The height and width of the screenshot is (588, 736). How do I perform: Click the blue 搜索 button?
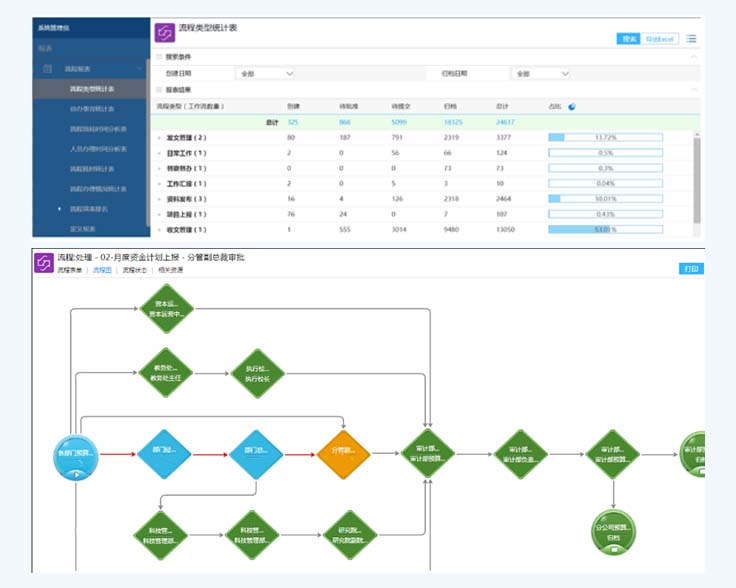click(x=629, y=39)
